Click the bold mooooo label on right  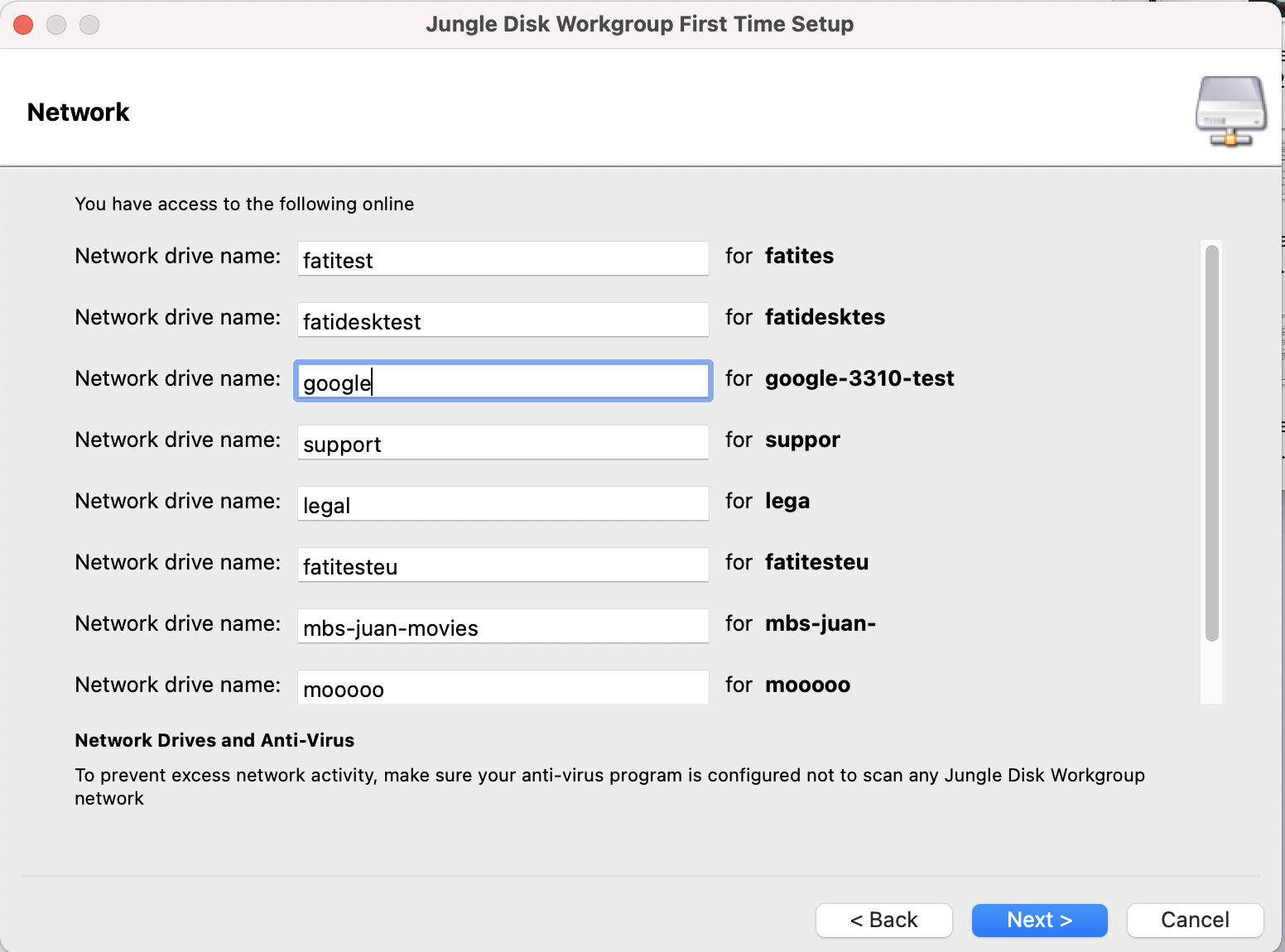[807, 685]
